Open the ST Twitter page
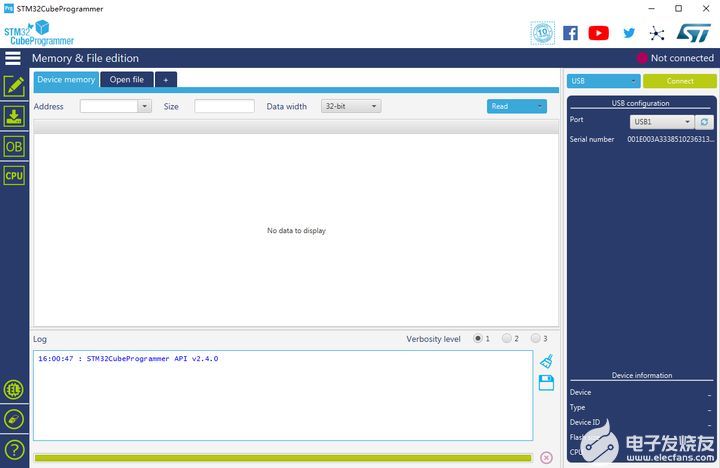The image size is (720, 468). [x=629, y=33]
